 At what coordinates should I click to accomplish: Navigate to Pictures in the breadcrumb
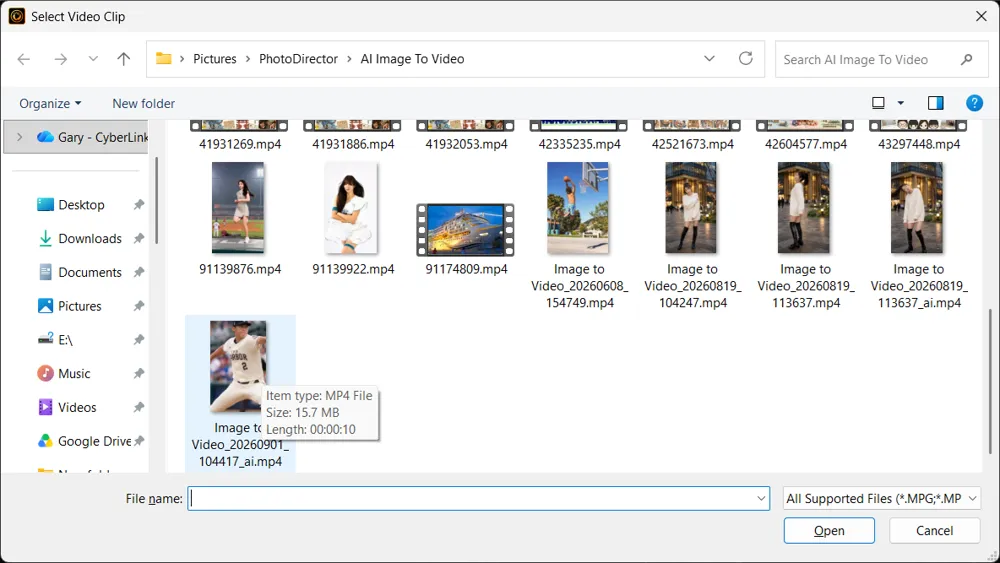215,59
